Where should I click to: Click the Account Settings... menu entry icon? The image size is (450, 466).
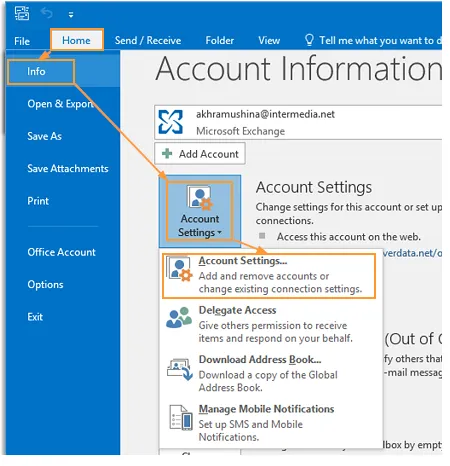(179, 269)
